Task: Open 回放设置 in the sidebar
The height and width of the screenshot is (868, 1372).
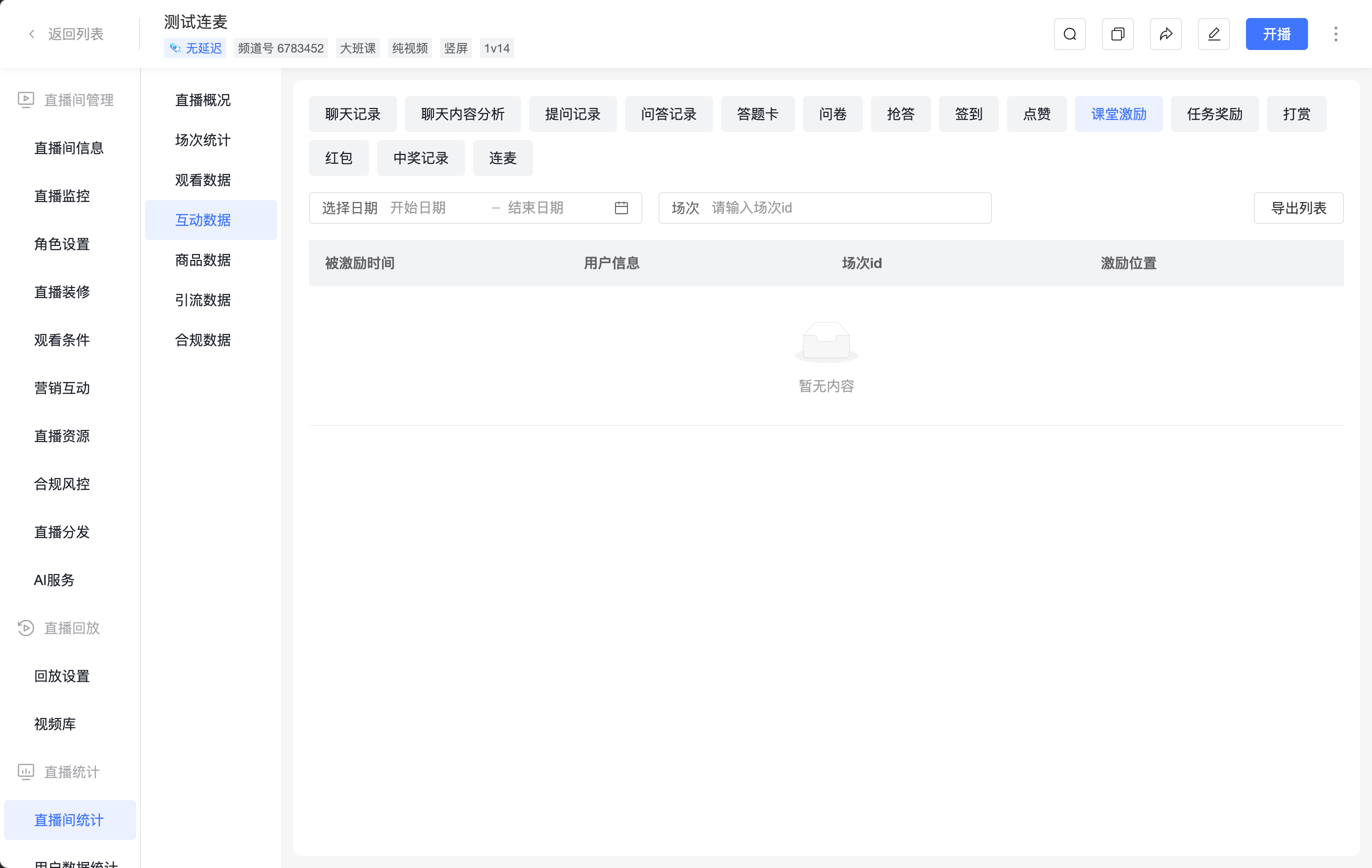Action: coord(69,676)
